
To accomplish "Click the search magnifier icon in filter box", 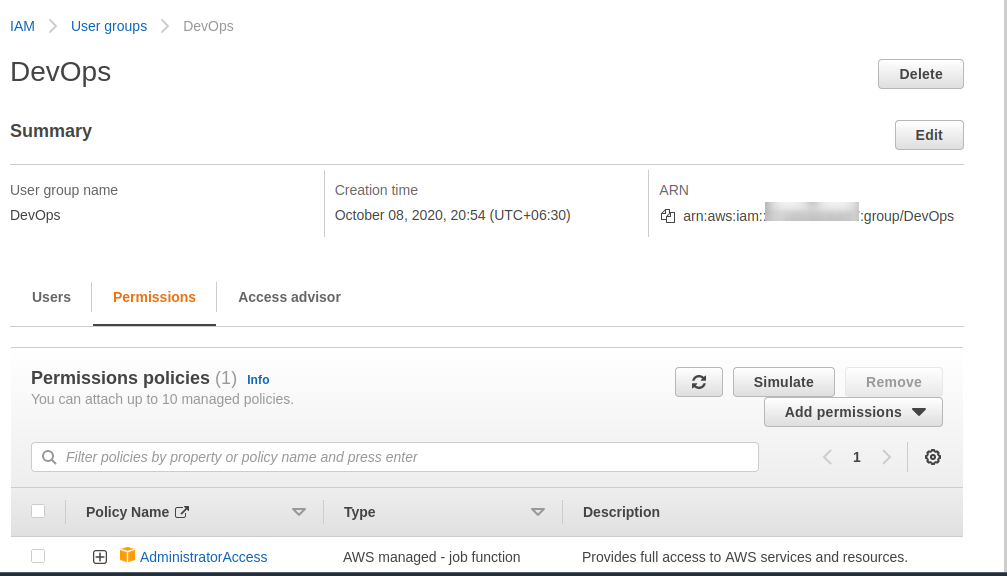I will (x=49, y=457).
